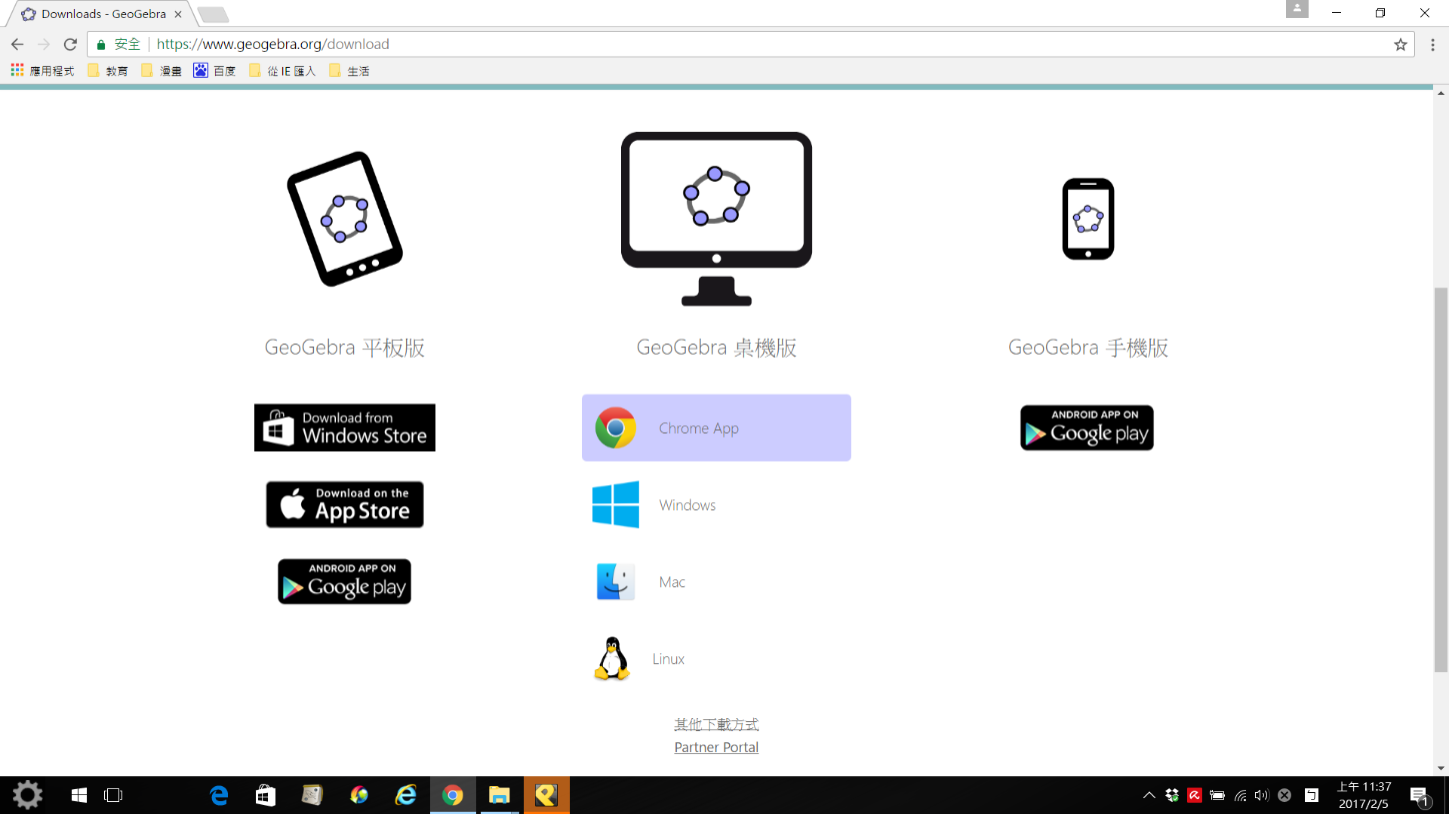Screen dimensions: 1449x814
Task: Open the volume control tray icon
Action: [x=1261, y=796]
